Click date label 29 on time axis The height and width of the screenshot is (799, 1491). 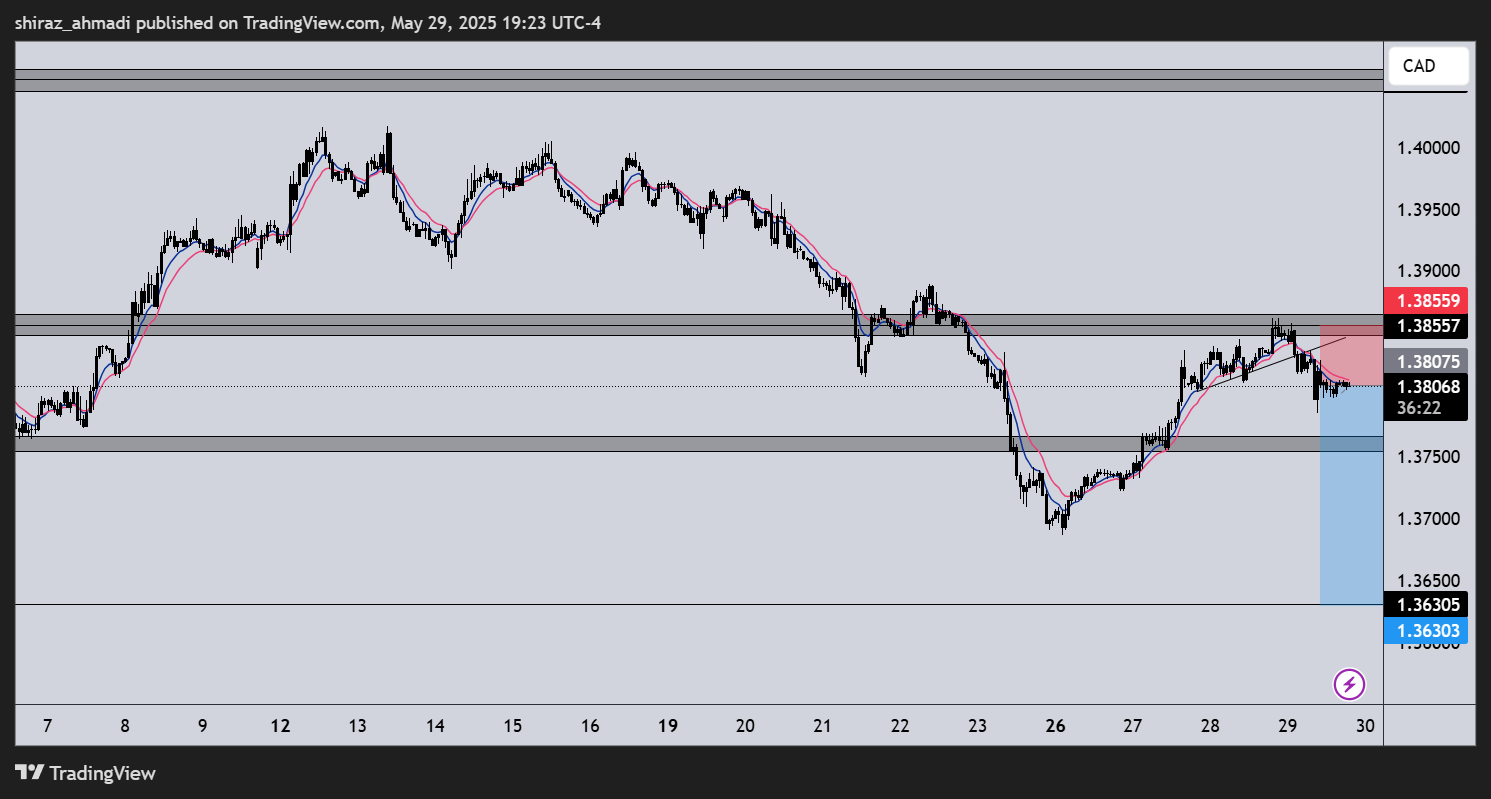1288,726
